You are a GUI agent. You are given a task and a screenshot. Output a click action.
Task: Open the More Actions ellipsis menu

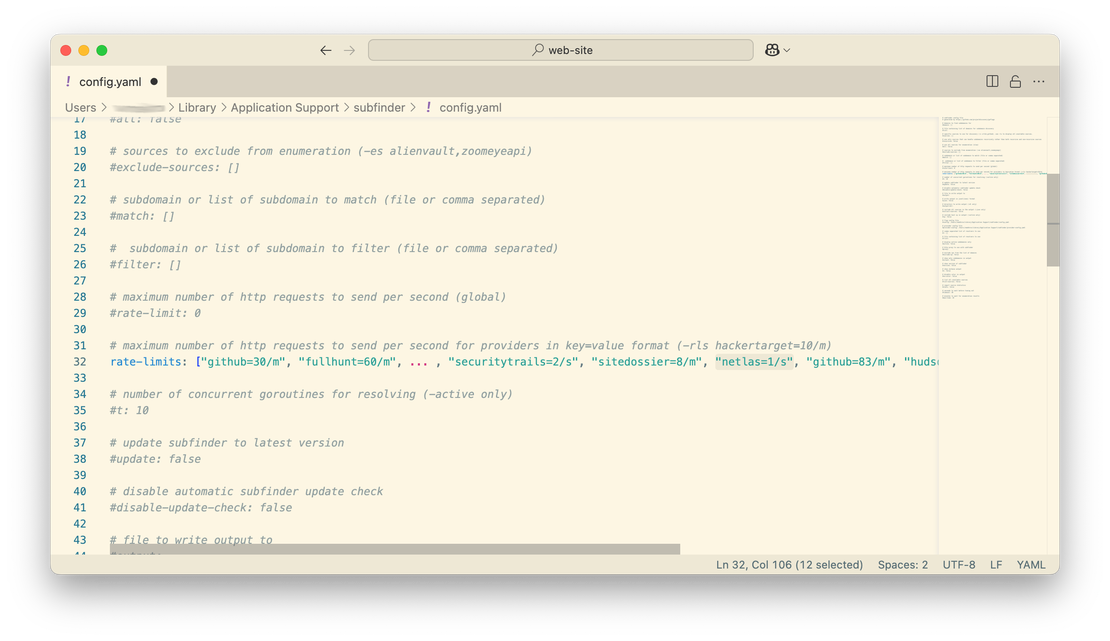1039,82
